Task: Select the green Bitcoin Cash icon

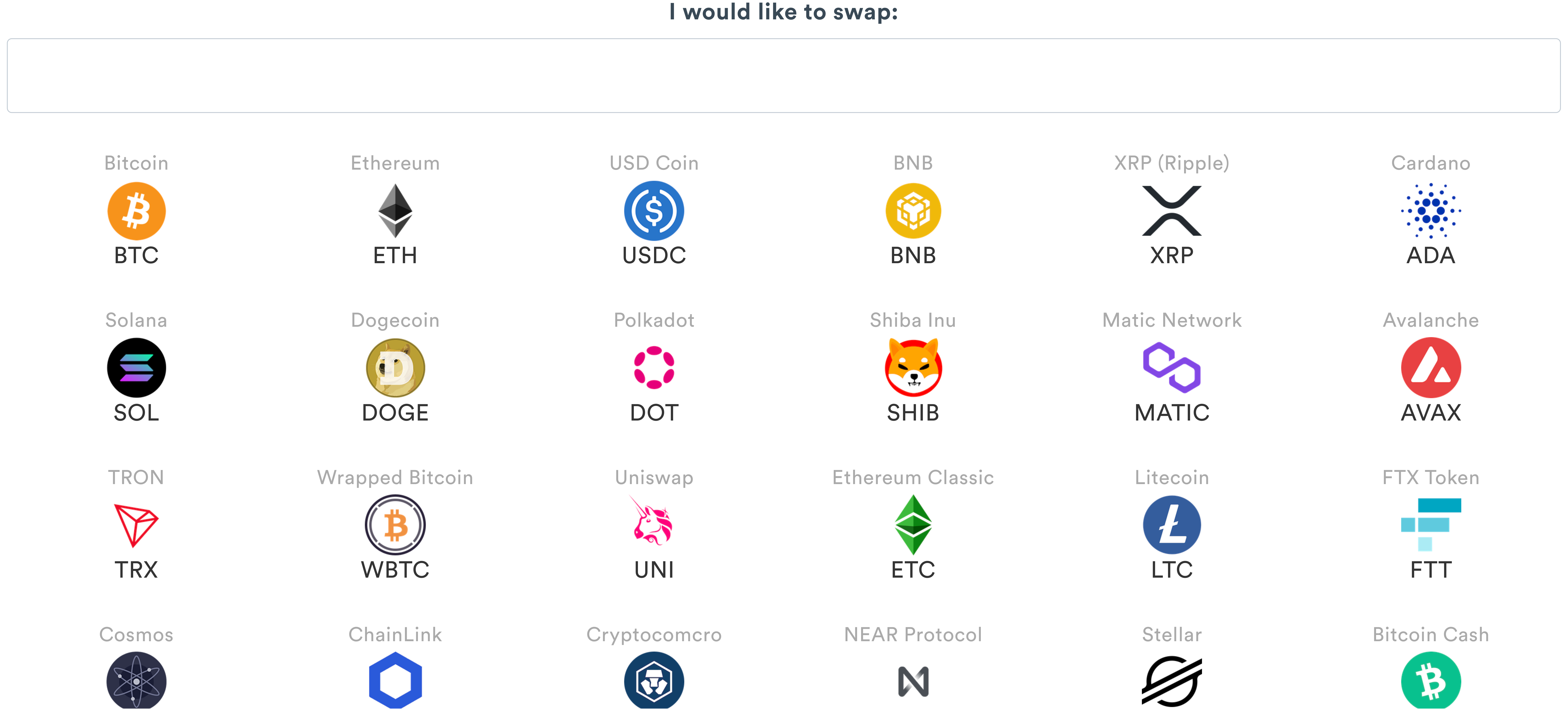Action: pyautogui.click(x=1430, y=681)
